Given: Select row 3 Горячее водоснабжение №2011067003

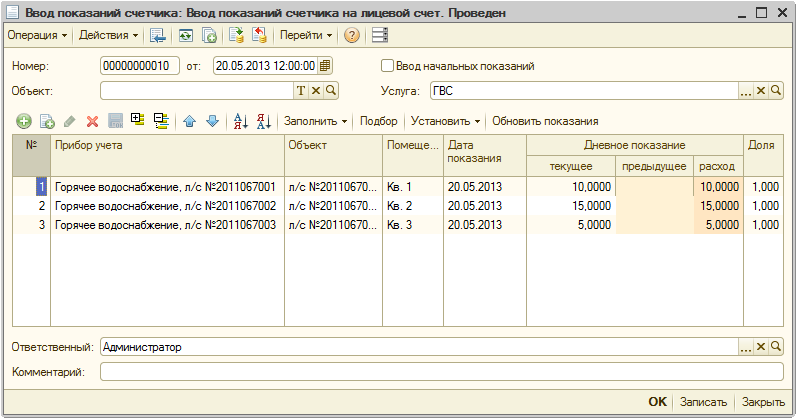Looking at the screenshot, I should pyautogui.click(x=398, y=224).
